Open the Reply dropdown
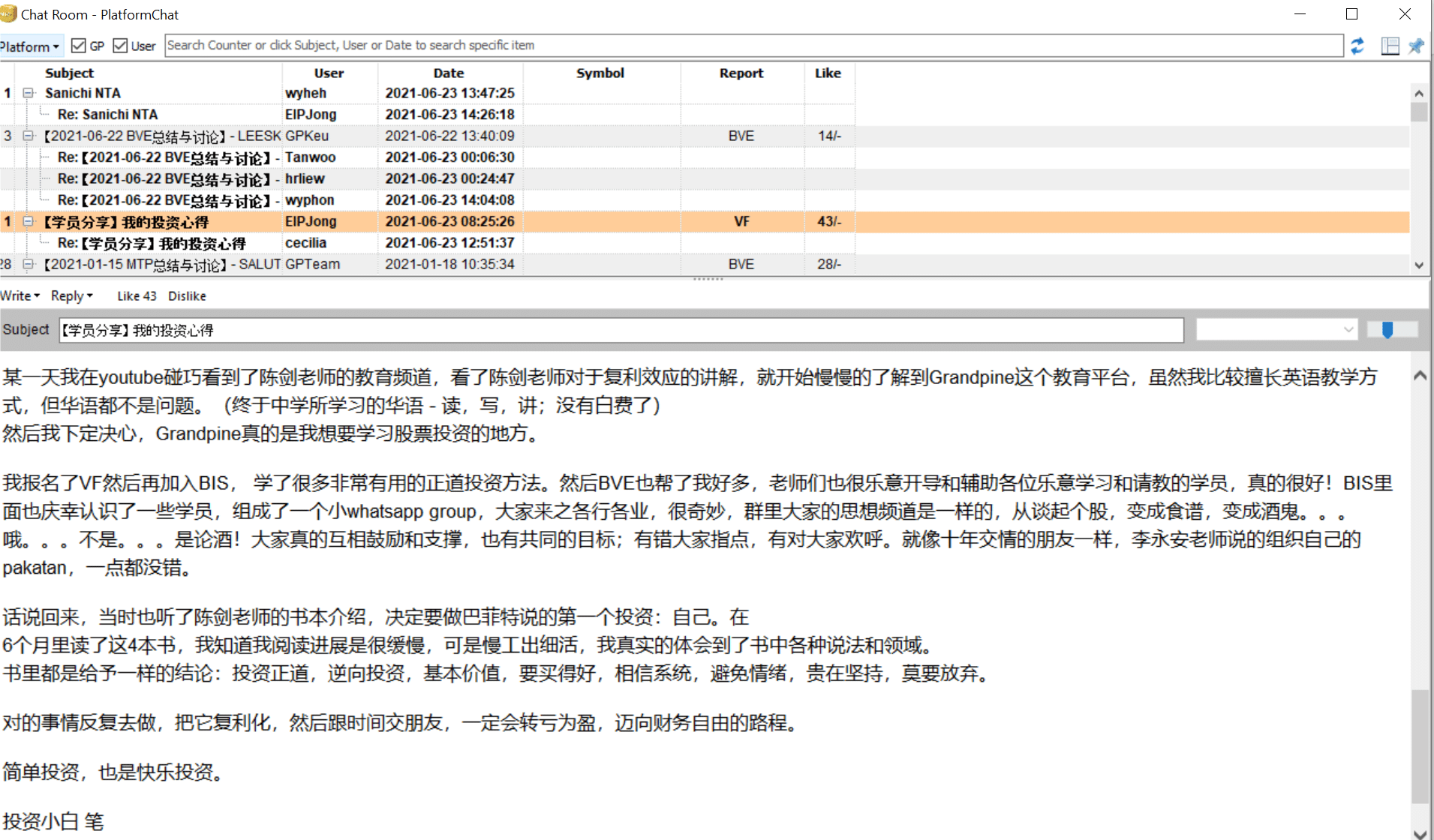This screenshot has height=840, width=1434. (x=71, y=295)
